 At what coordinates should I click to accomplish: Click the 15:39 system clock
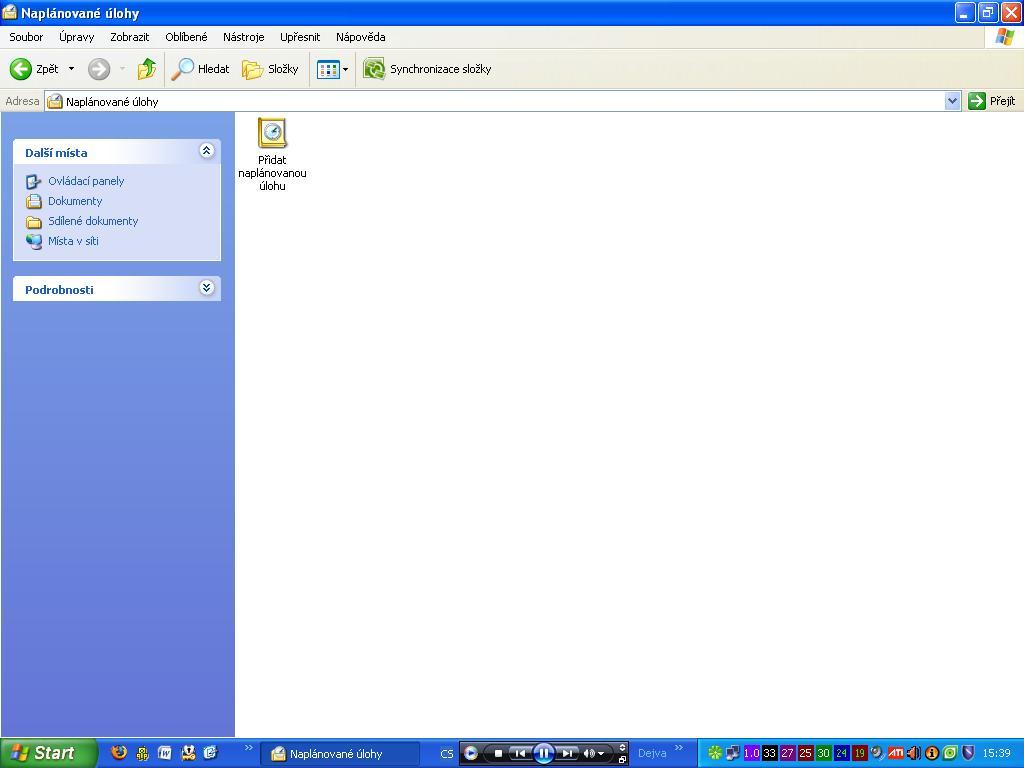[997, 754]
